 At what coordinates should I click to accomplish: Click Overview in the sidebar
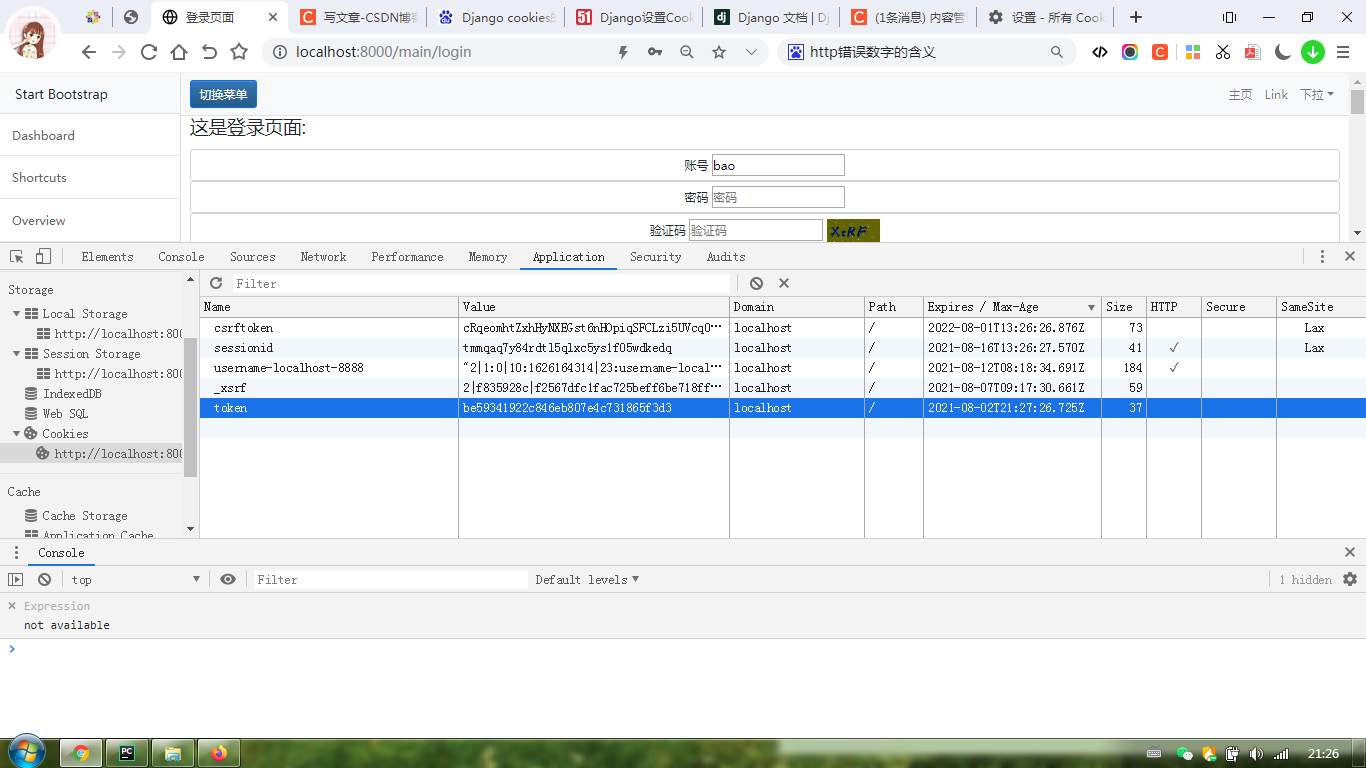pyautogui.click(x=90, y=220)
